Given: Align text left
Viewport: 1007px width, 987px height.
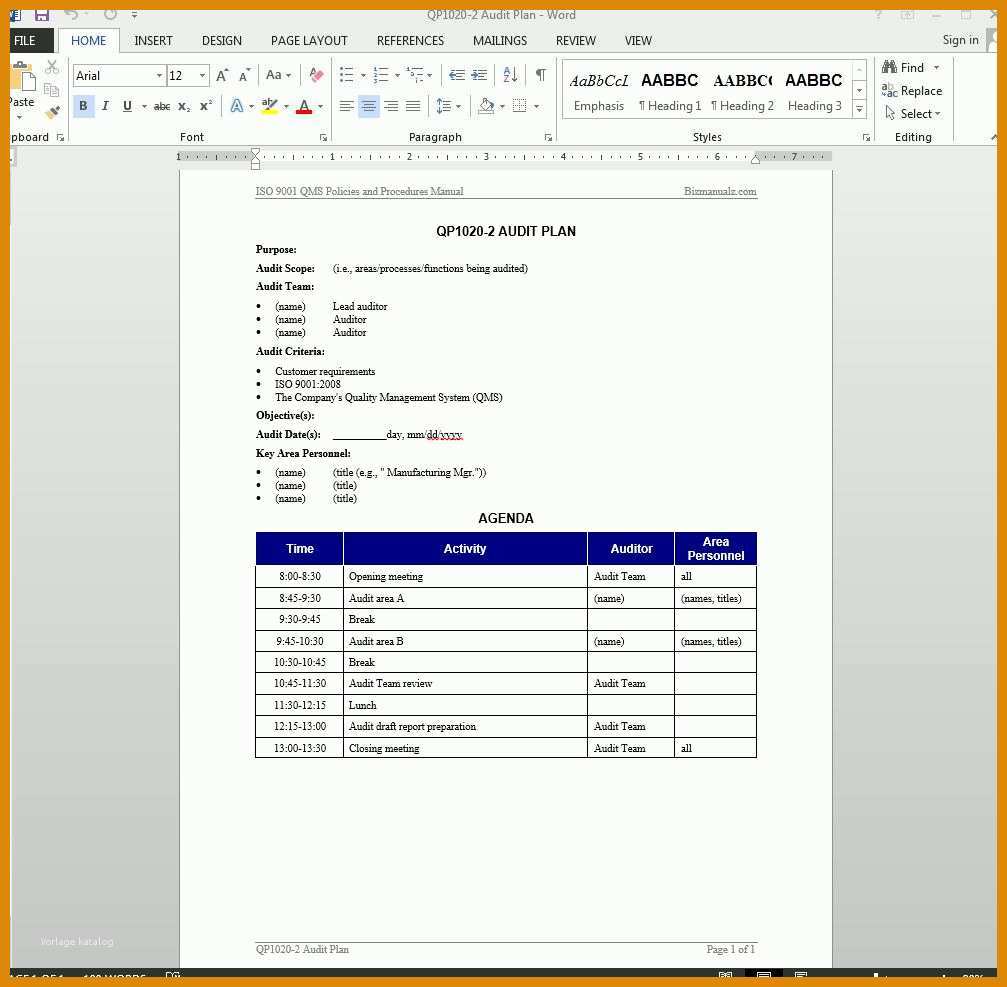Looking at the screenshot, I should click(x=346, y=106).
